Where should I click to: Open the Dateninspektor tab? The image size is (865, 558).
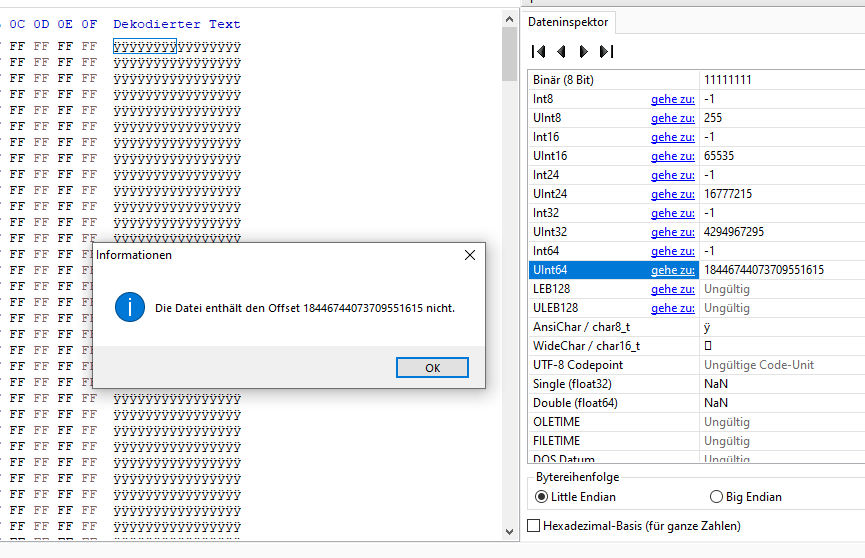[x=568, y=22]
